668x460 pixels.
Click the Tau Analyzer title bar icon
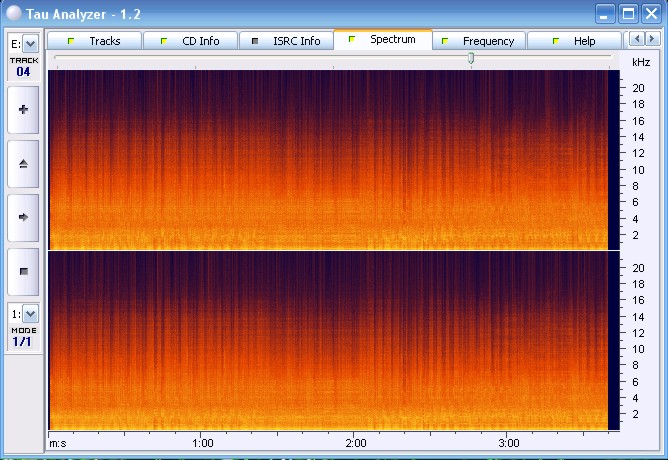[13, 13]
